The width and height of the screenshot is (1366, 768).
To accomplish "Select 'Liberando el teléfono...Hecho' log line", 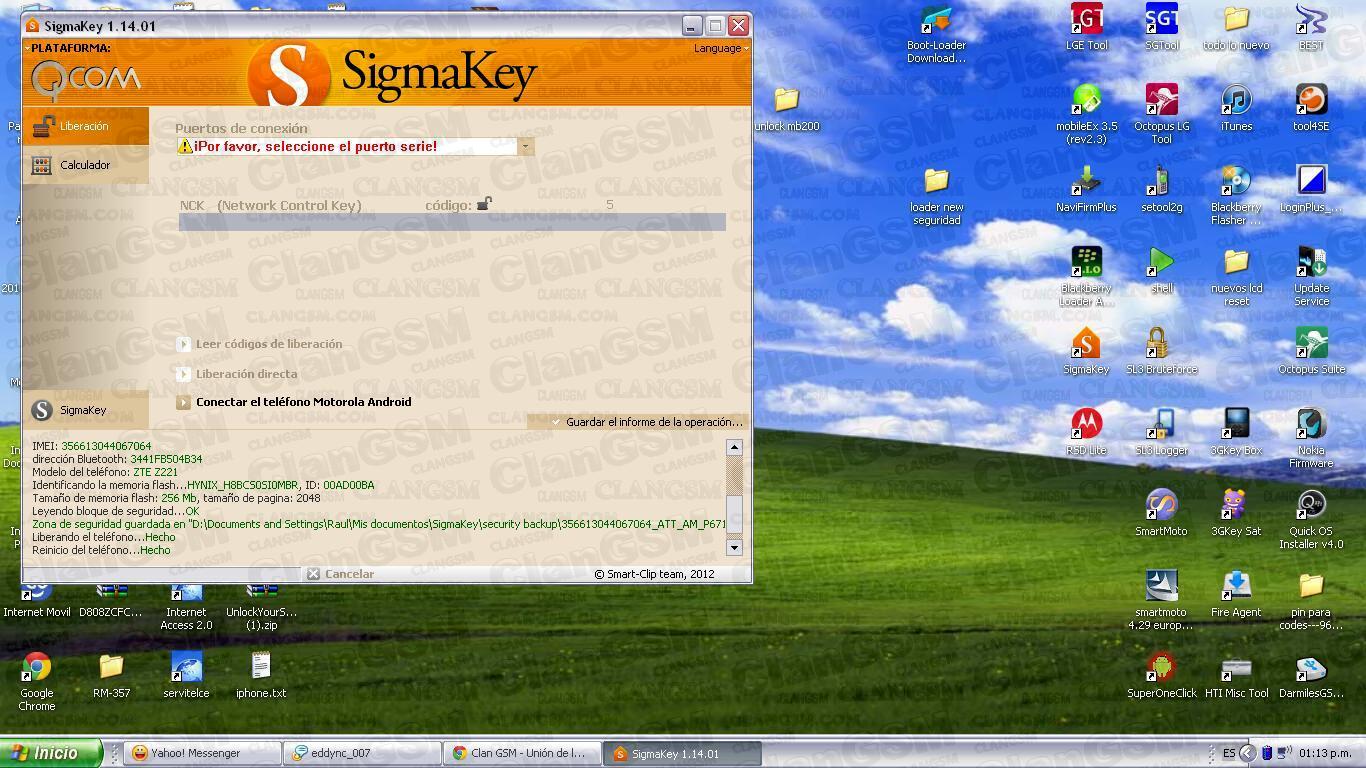I will tap(104, 537).
